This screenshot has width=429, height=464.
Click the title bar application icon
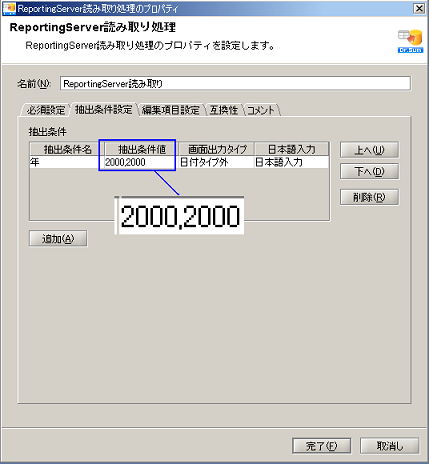[9, 8]
